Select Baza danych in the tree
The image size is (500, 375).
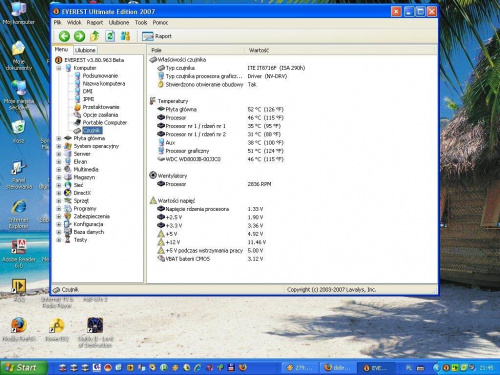(89, 232)
